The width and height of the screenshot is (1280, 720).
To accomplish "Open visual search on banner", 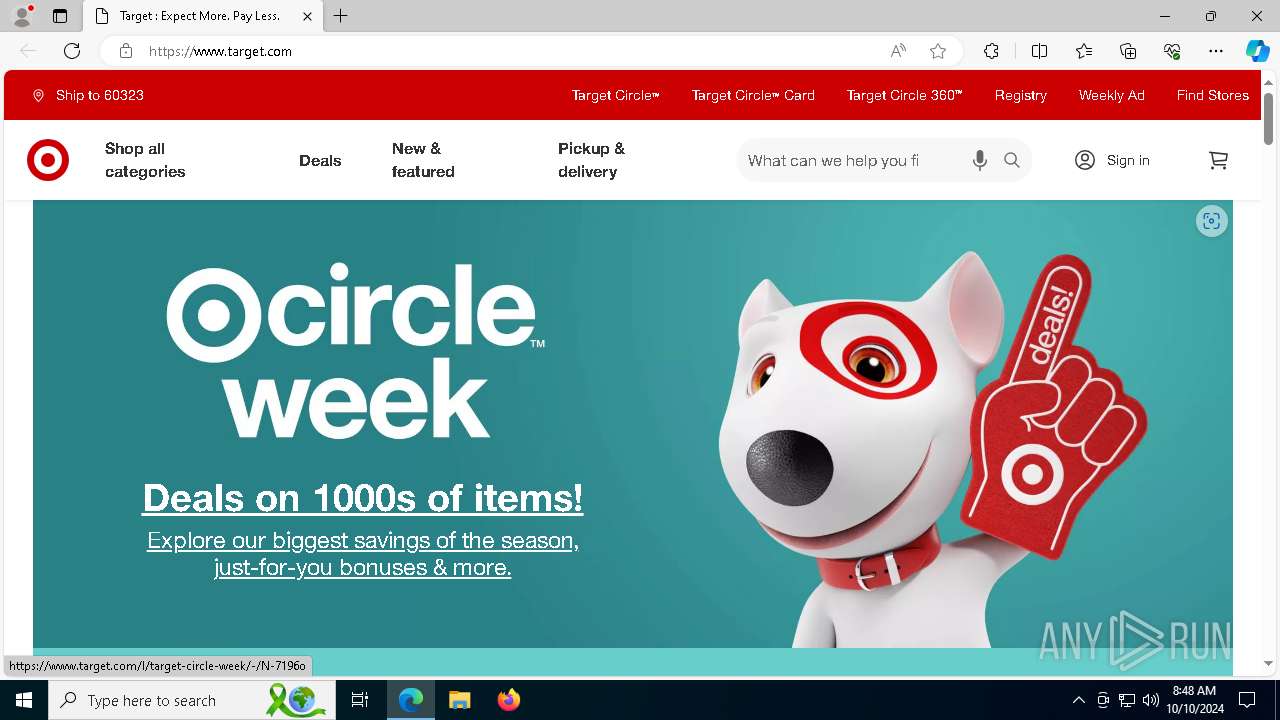I will [x=1211, y=221].
